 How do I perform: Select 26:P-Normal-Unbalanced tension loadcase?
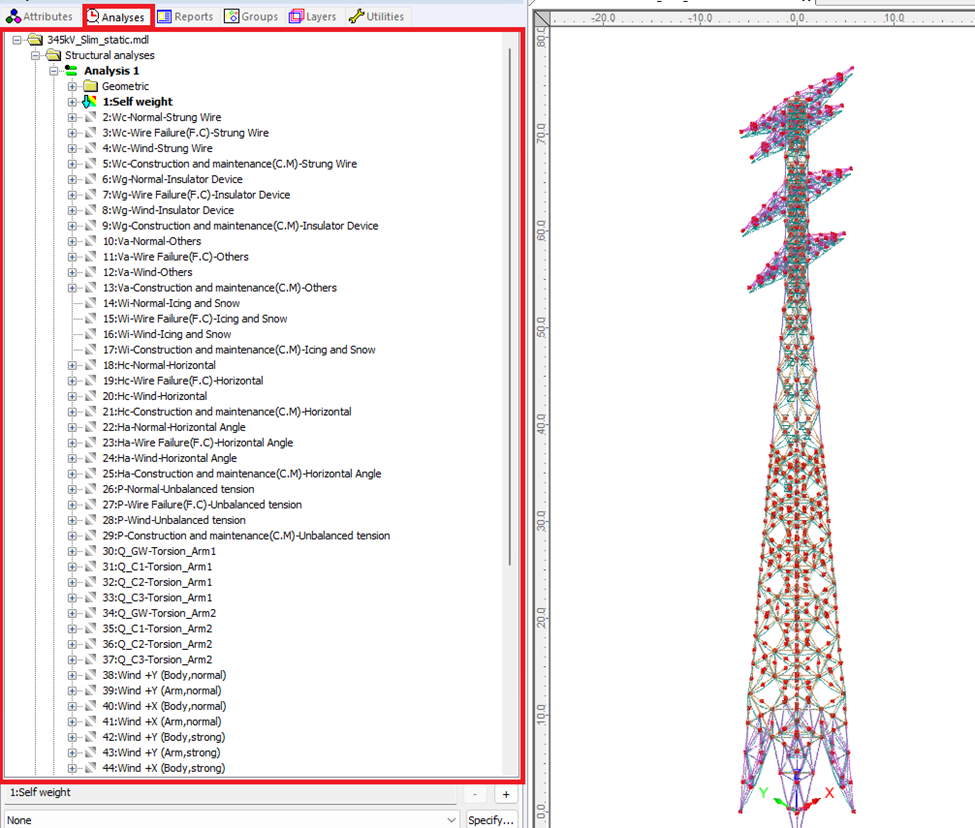(177, 490)
